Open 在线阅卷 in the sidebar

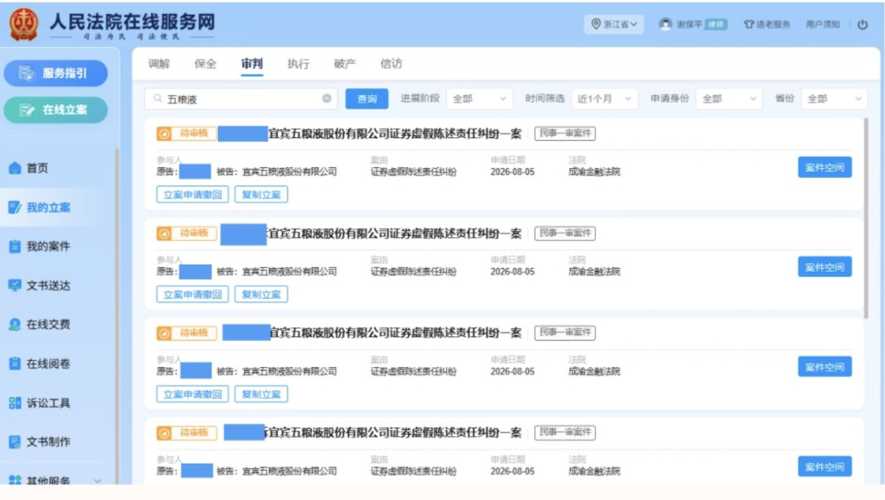point(40,363)
